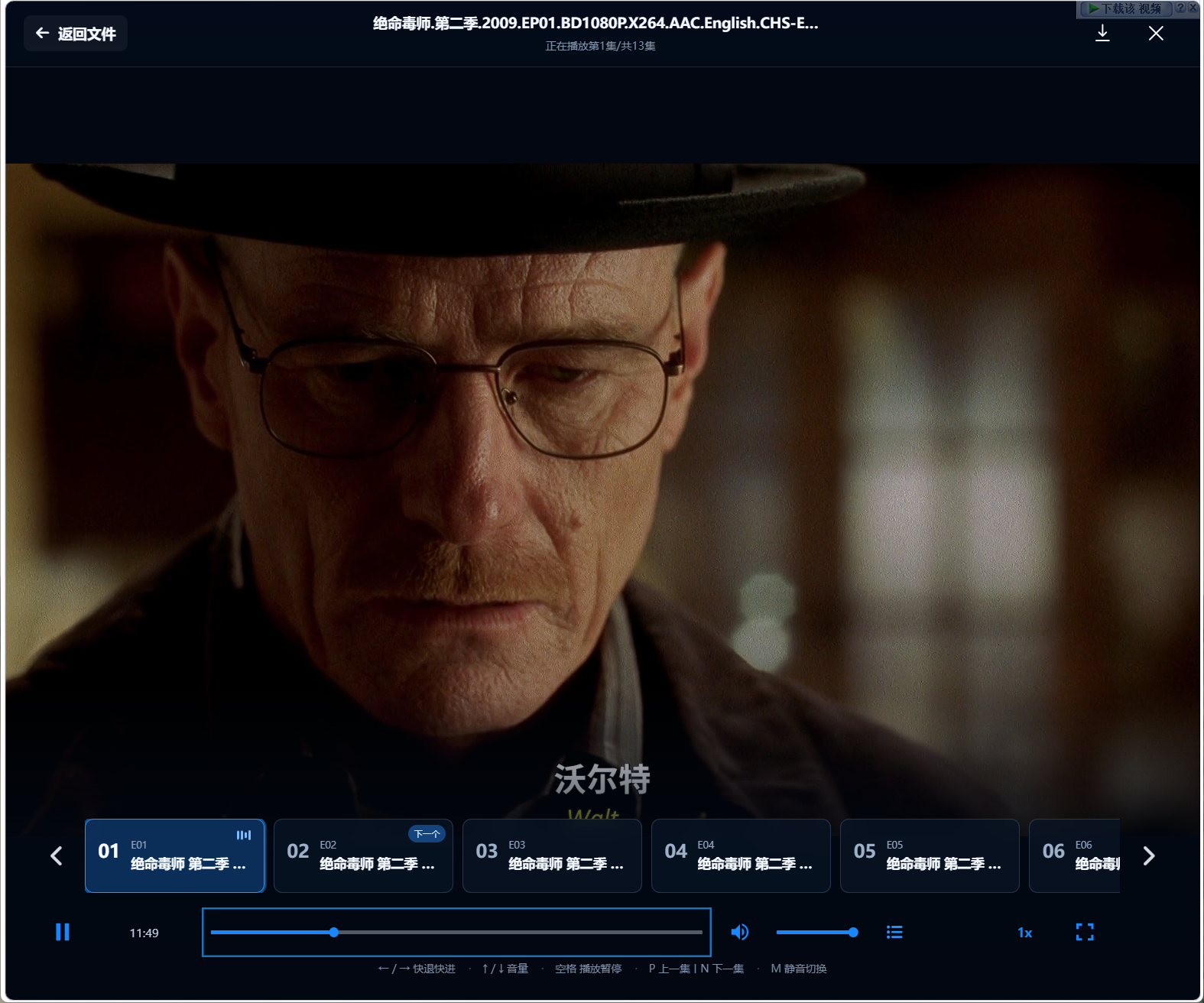Pause the video playback
The height and width of the screenshot is (1003, 1204).
[63, 932]
